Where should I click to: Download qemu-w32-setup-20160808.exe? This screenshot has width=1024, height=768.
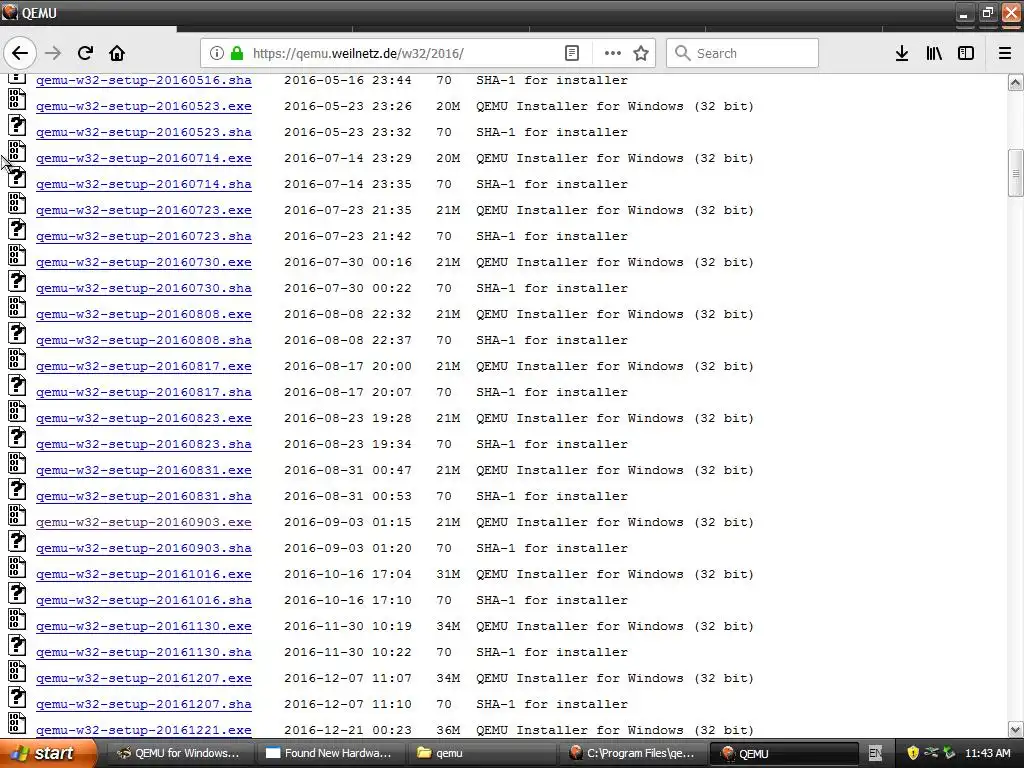[144, 314]
